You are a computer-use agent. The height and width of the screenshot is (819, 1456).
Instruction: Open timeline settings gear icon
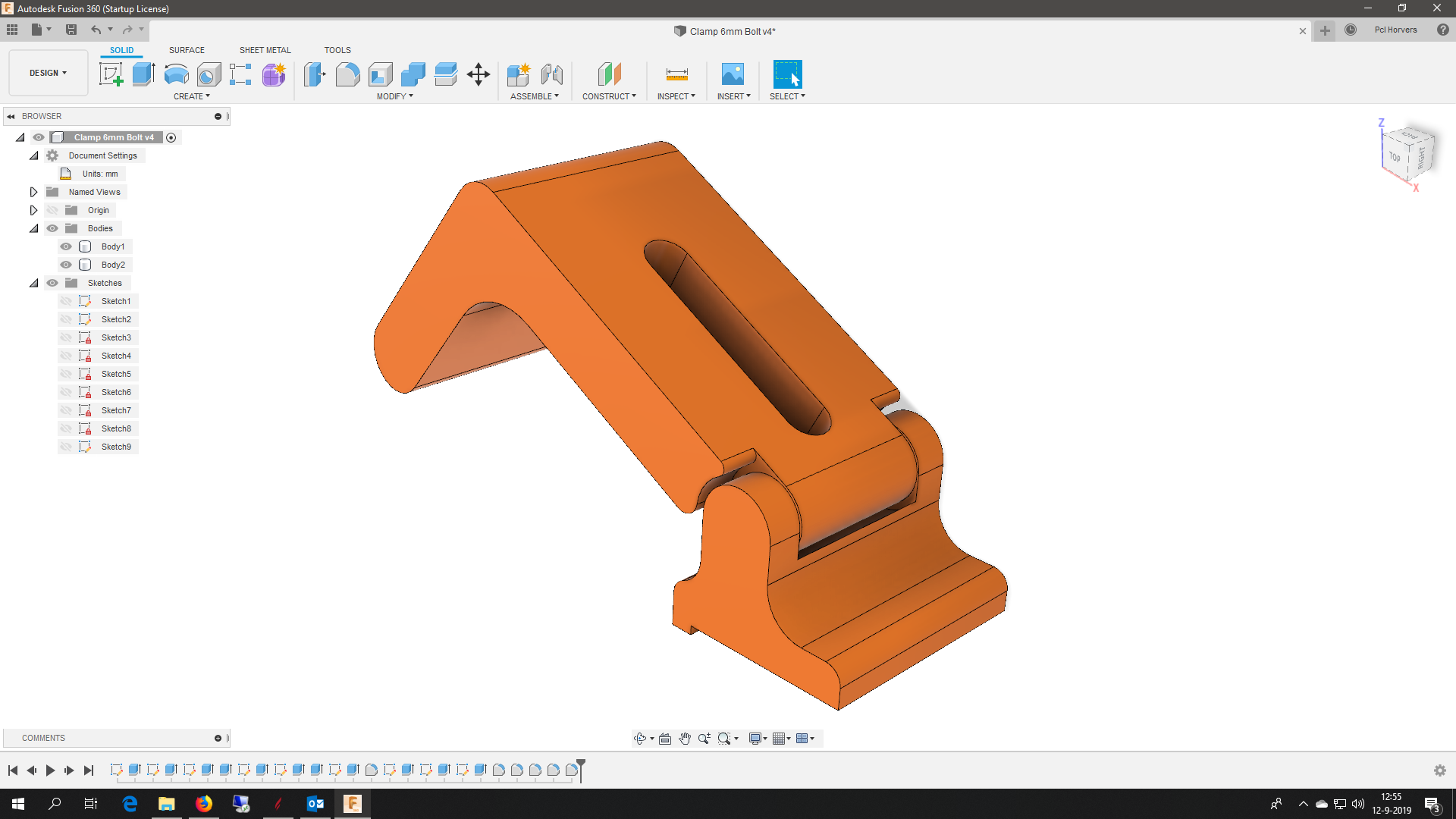1440,770
